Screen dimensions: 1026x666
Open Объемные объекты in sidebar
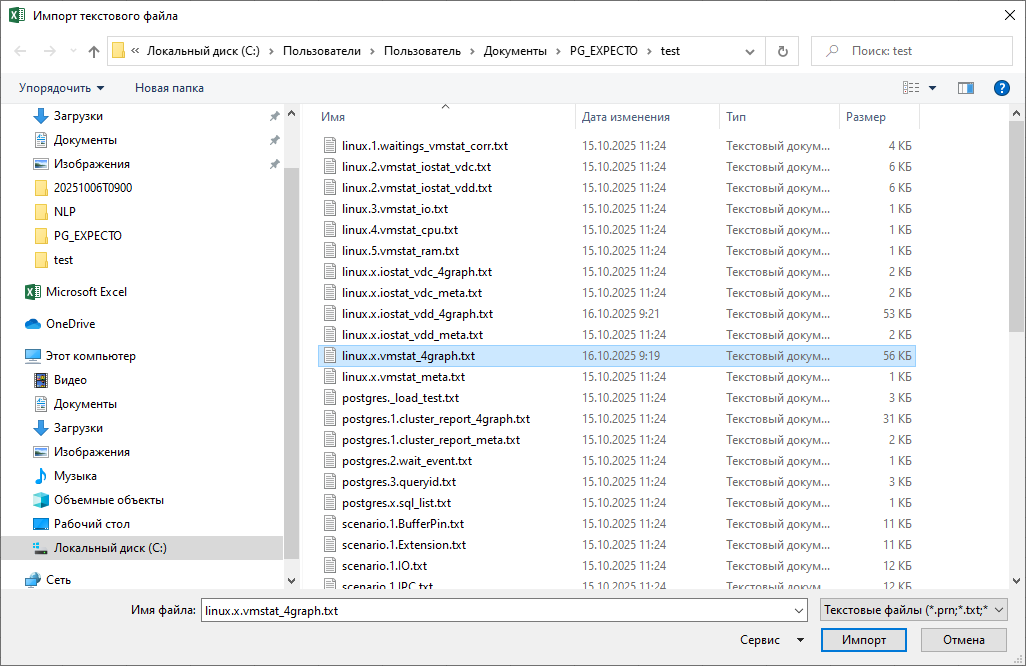(x=109, y=500)
